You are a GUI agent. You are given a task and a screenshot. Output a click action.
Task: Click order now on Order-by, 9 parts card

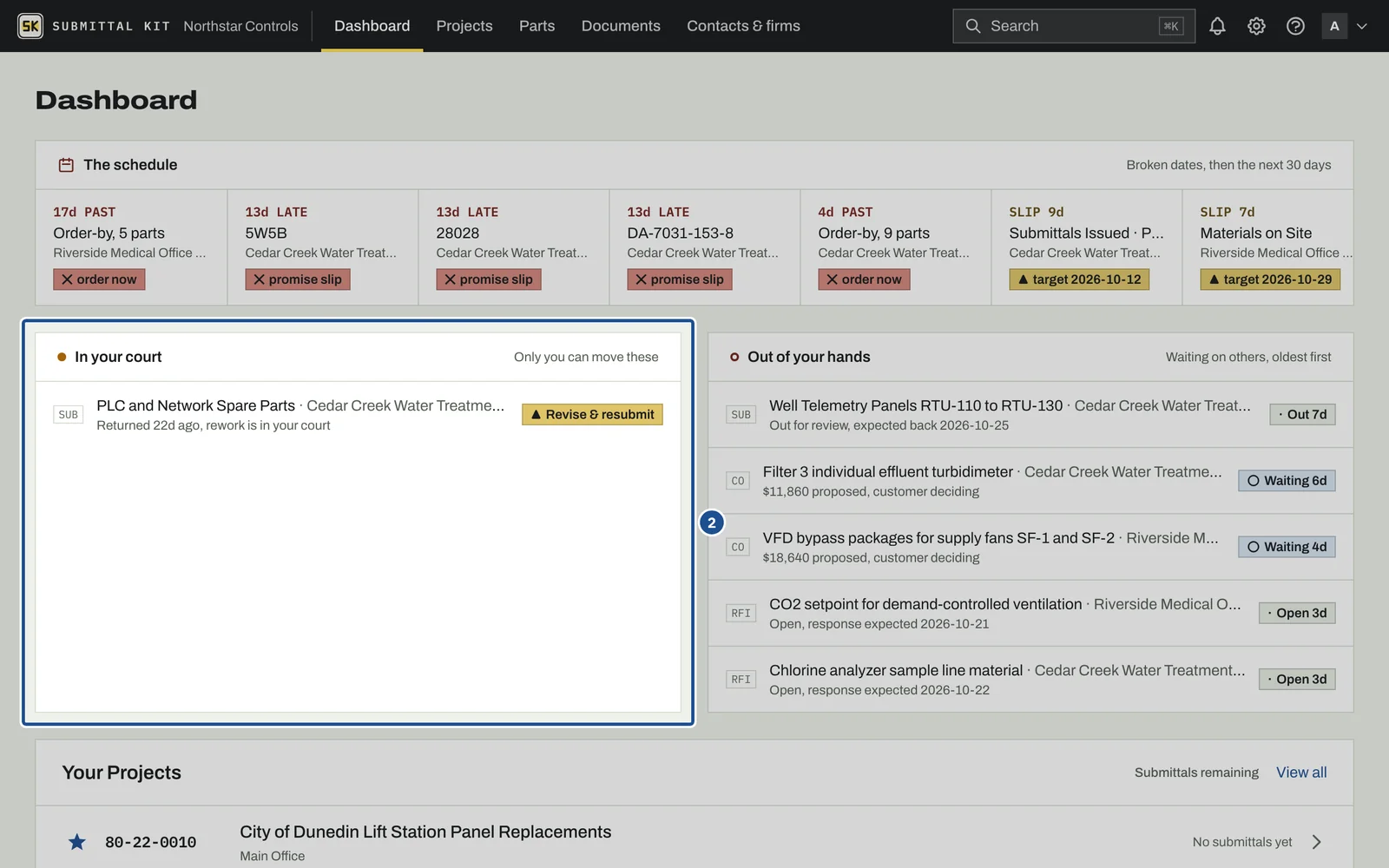click(864, 279)
